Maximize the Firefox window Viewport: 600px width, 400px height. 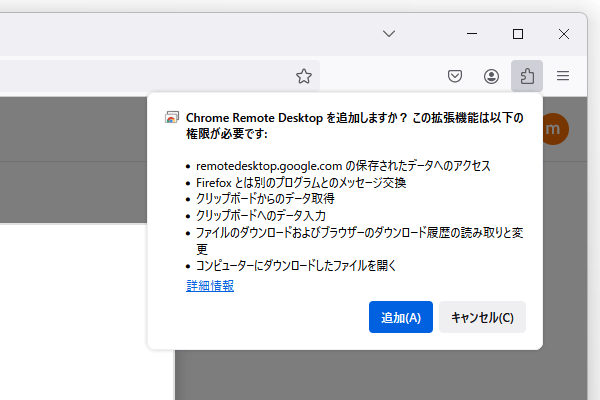coord(518,34)
